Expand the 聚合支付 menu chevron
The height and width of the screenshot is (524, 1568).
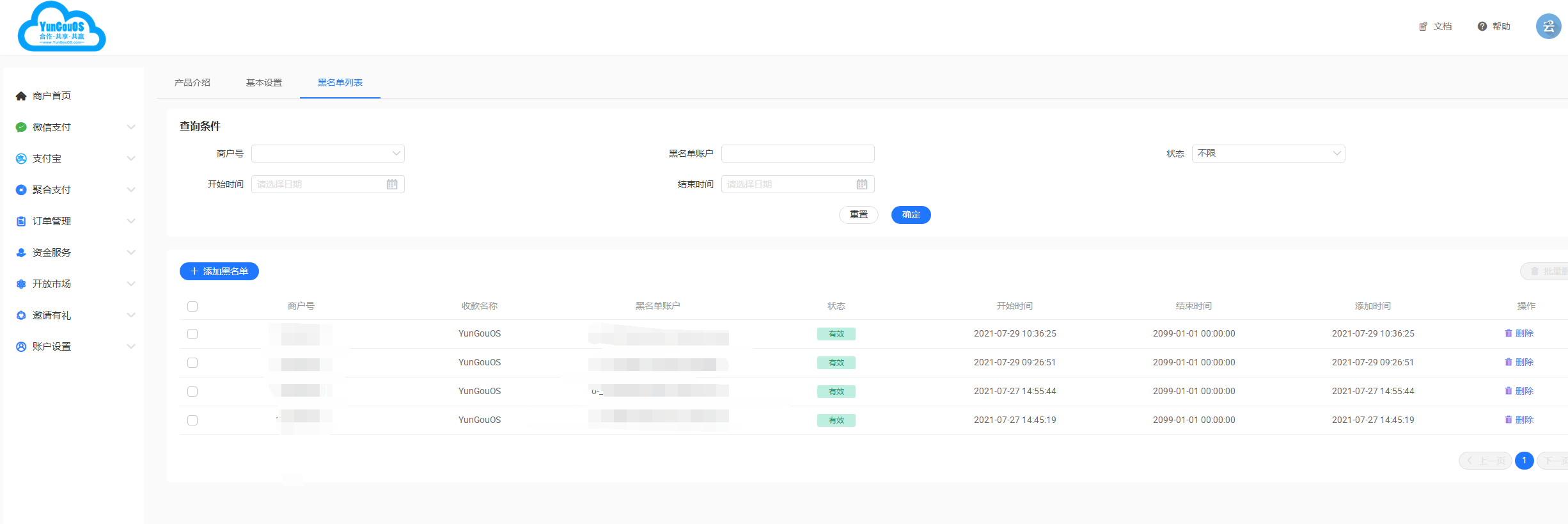point(131,190)
